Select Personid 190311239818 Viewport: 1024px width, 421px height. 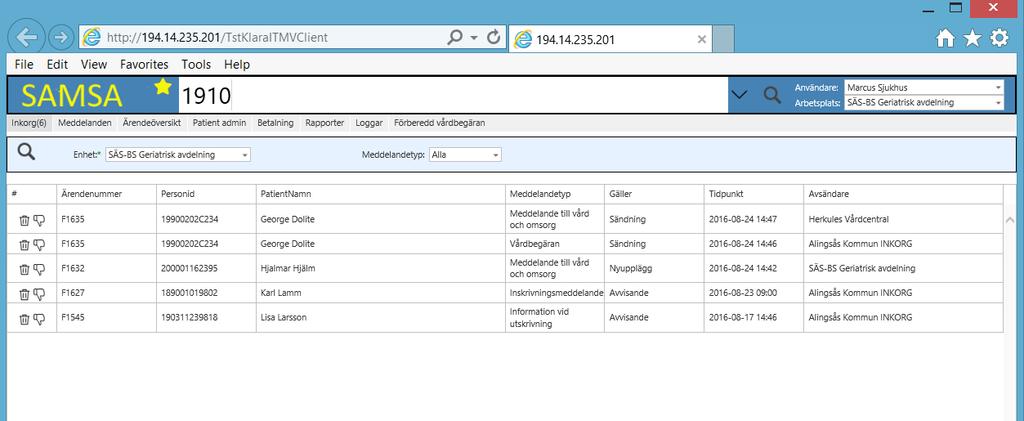(x=189, y=318)
